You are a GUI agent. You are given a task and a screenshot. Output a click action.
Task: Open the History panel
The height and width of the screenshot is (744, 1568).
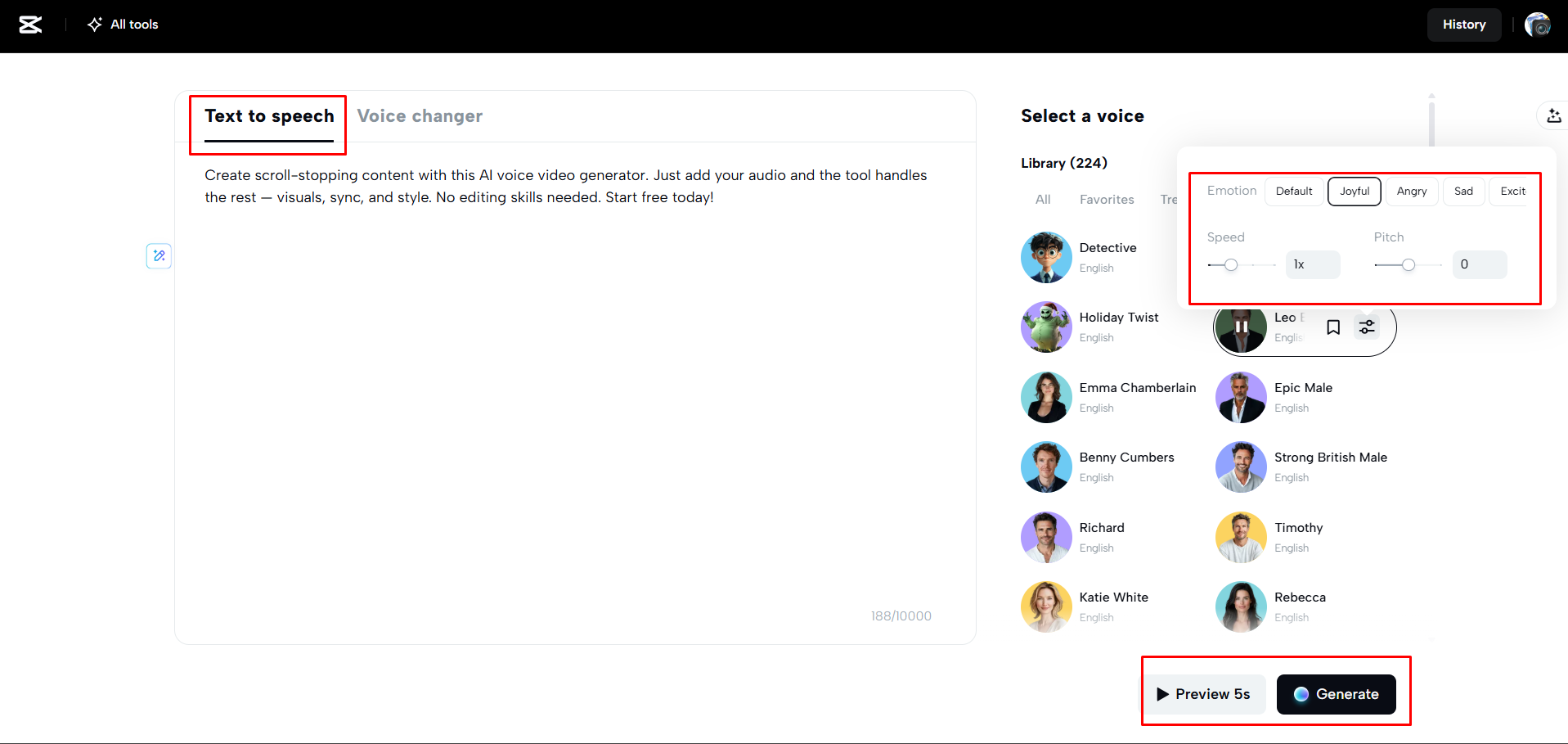[1464, 25]
